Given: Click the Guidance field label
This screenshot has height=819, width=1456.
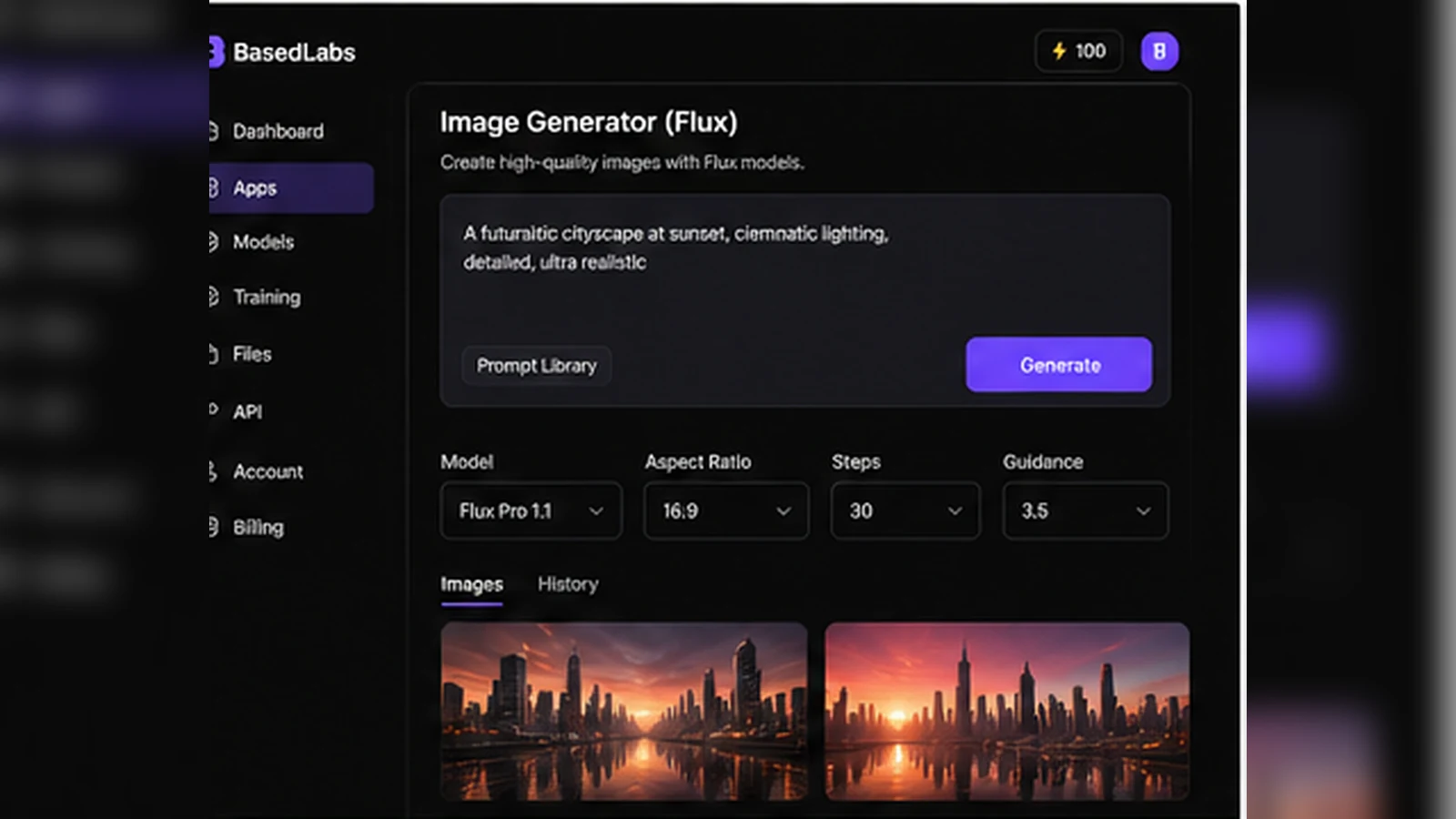Looking at the screenshot, I should tap(1043, 462).
